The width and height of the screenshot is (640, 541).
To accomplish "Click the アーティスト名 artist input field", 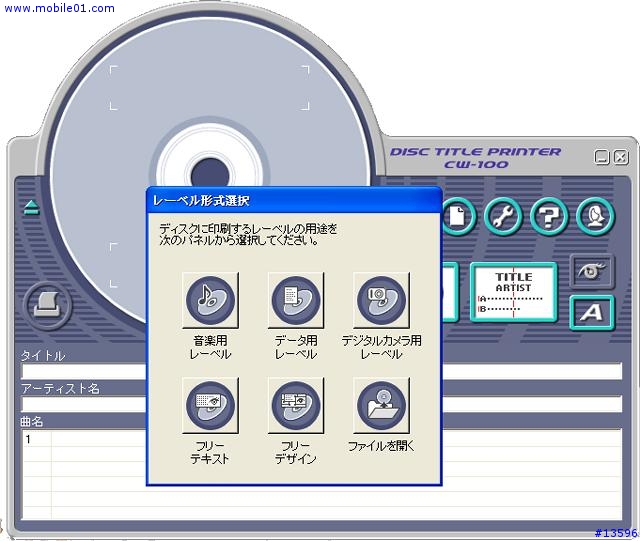I will (322, 404).
